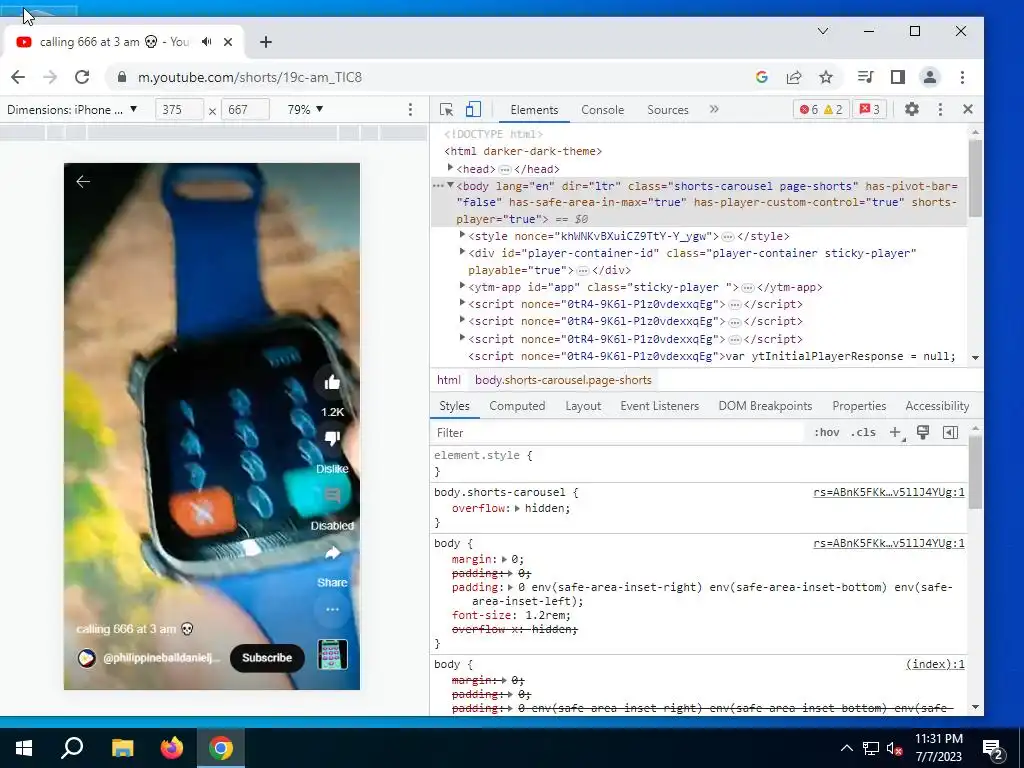
Task: Launch Firefox from the taskbar
Action: click(172, 748)
